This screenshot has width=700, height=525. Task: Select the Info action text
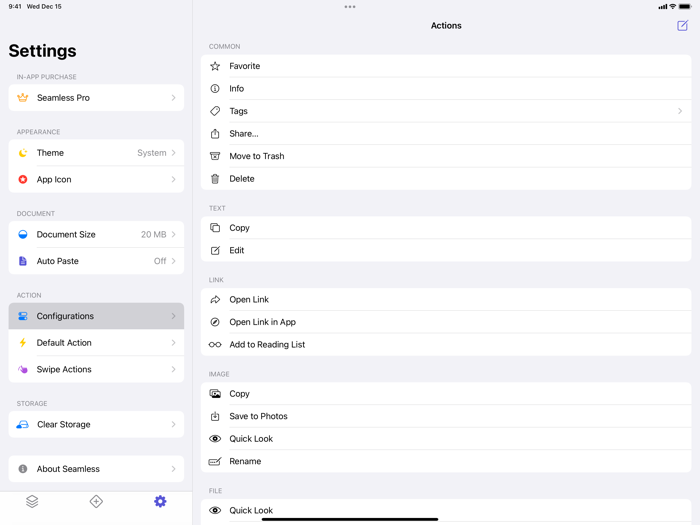236,88
